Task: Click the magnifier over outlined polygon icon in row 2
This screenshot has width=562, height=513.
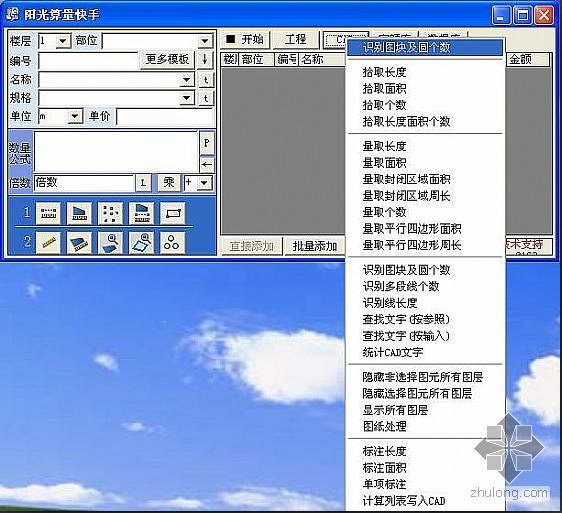Action: (x=142, y=243)
